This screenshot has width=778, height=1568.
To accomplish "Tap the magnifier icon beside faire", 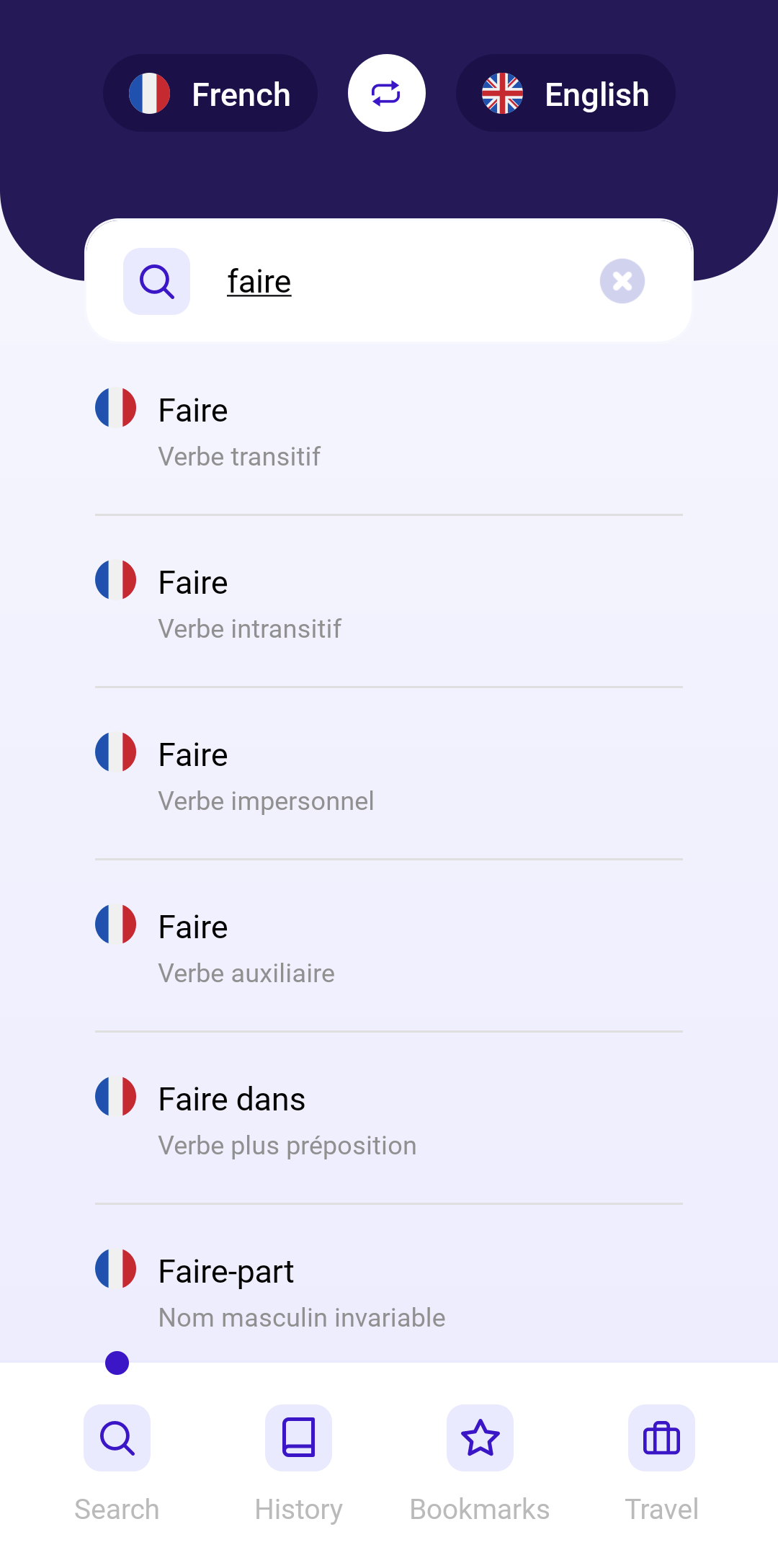I will pyautogui.click(x=156, y=281).
